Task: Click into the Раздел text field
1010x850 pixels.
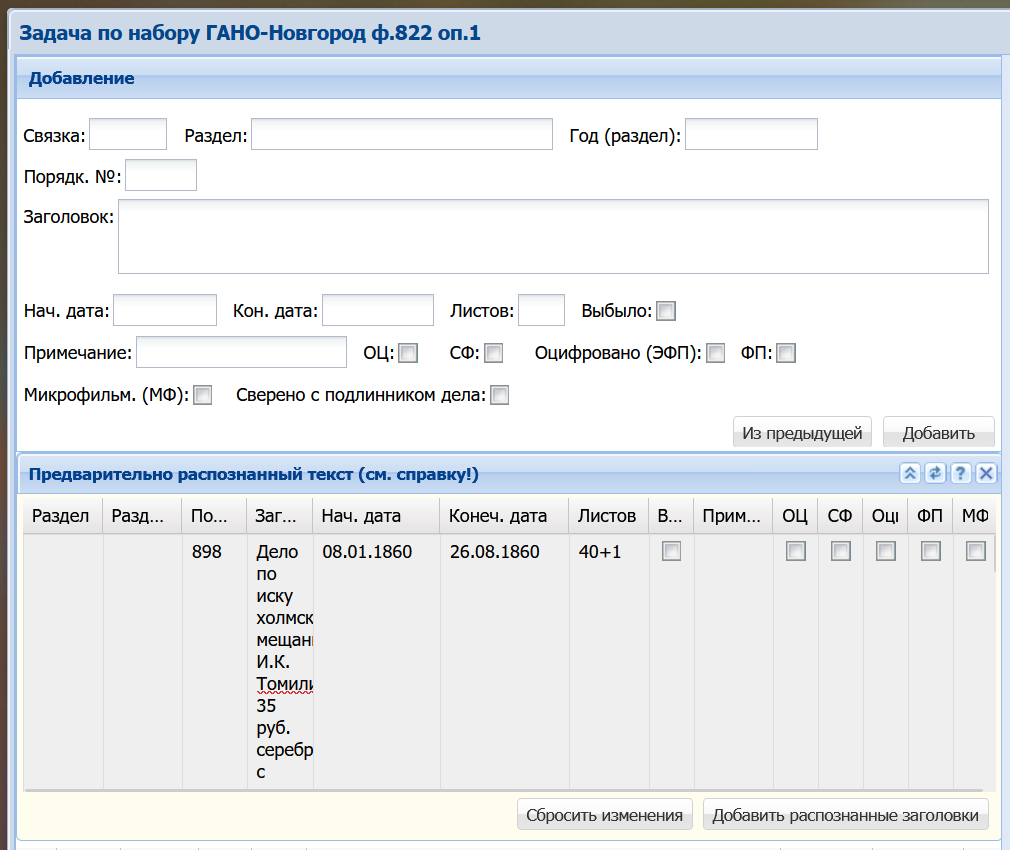Action: pos(402,134)
